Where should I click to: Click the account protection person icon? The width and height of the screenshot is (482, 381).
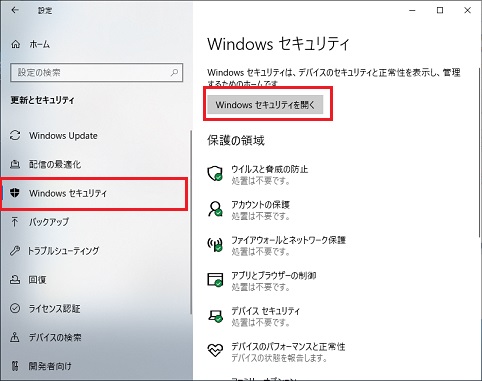215,209
